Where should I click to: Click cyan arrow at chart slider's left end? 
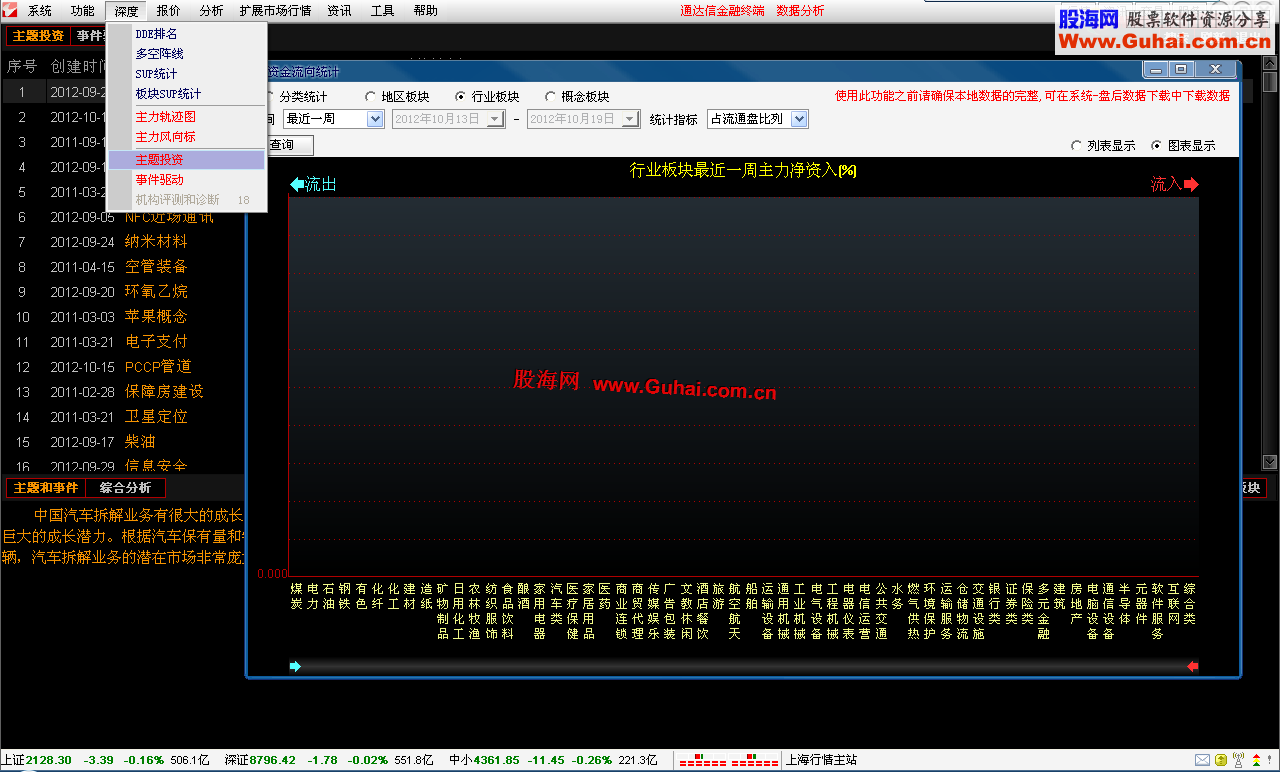(295, 666)
